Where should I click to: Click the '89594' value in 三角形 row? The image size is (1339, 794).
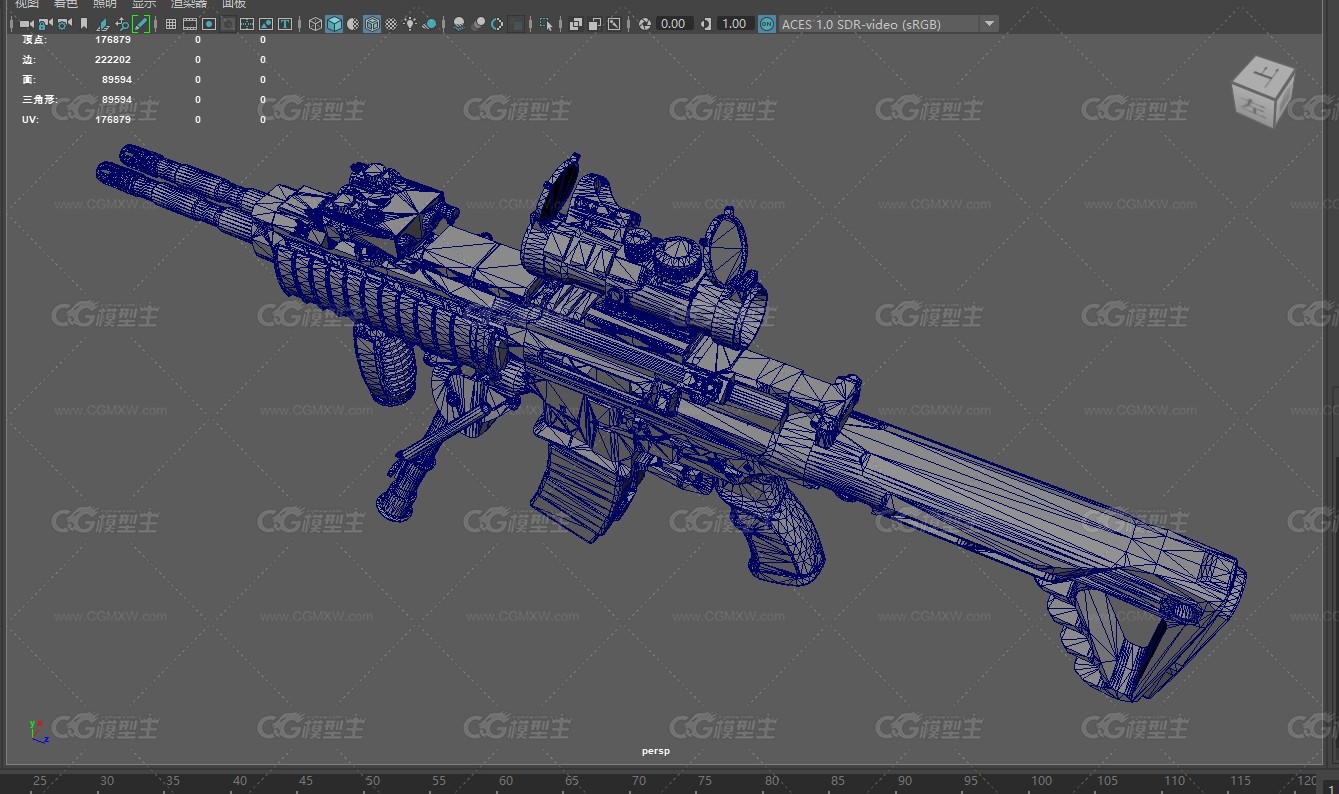coord(116,100)
